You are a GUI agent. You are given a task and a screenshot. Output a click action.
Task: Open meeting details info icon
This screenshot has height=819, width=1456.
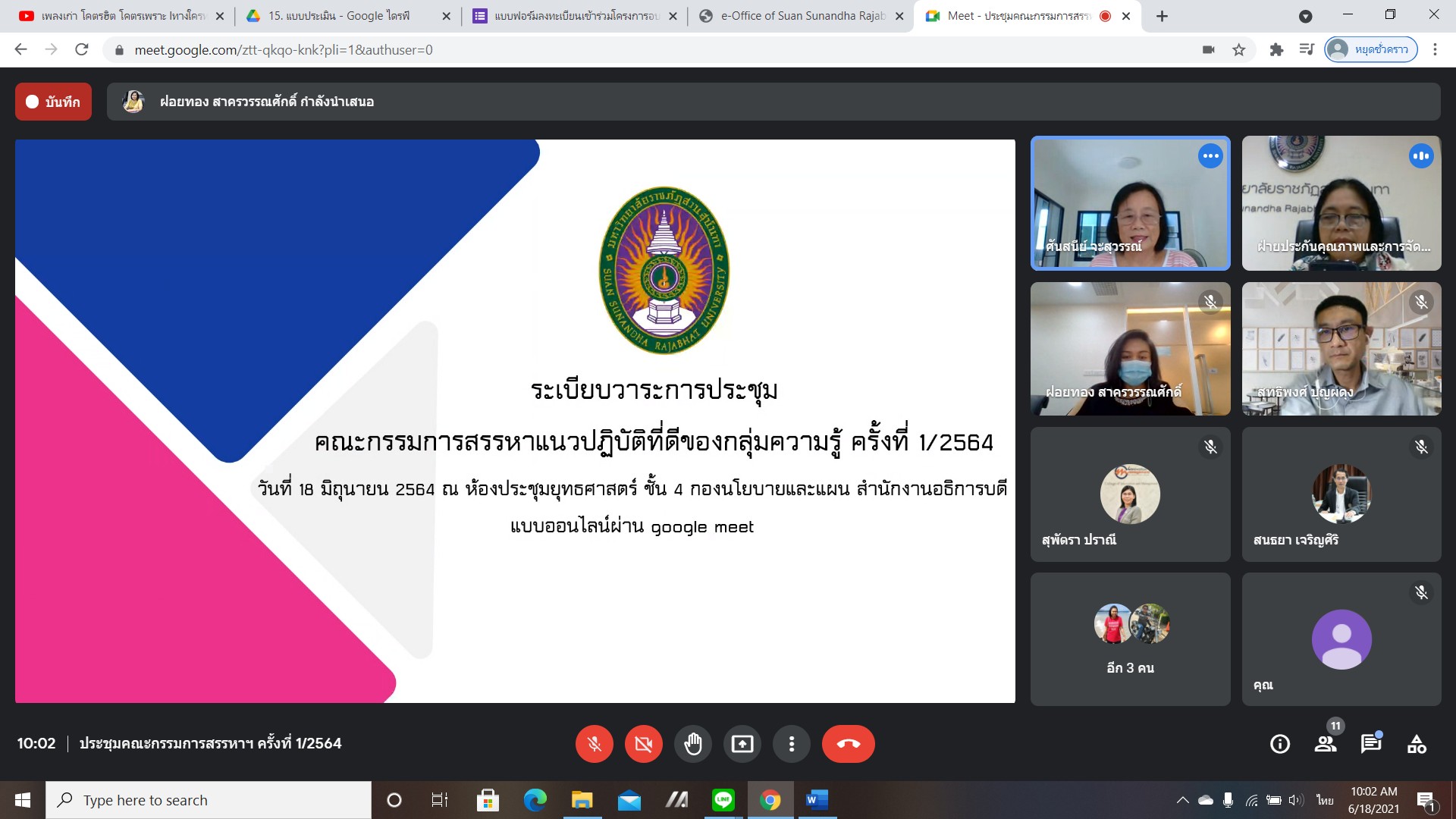pos(1279,744)
